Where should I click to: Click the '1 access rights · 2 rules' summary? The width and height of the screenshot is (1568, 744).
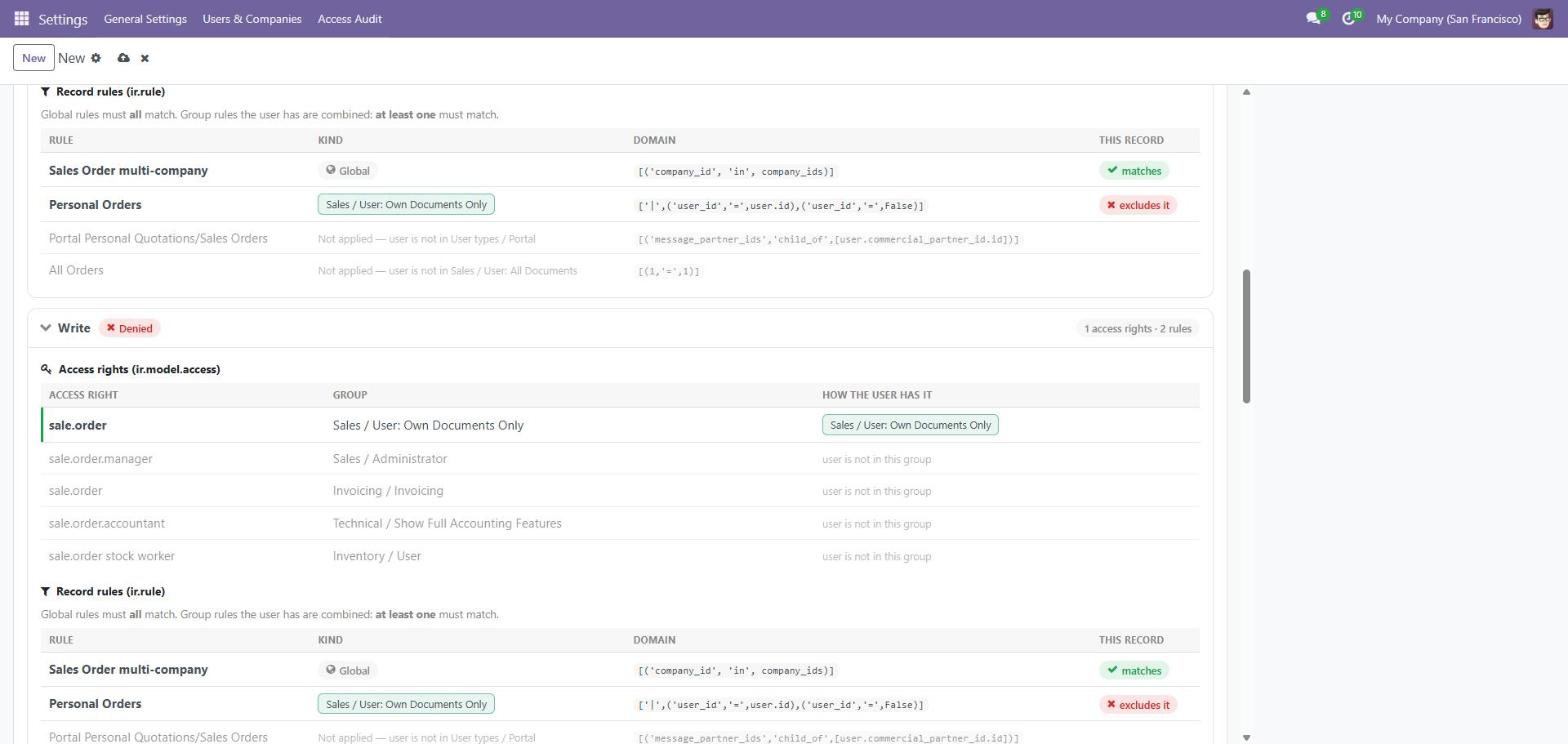point(1138,328)
